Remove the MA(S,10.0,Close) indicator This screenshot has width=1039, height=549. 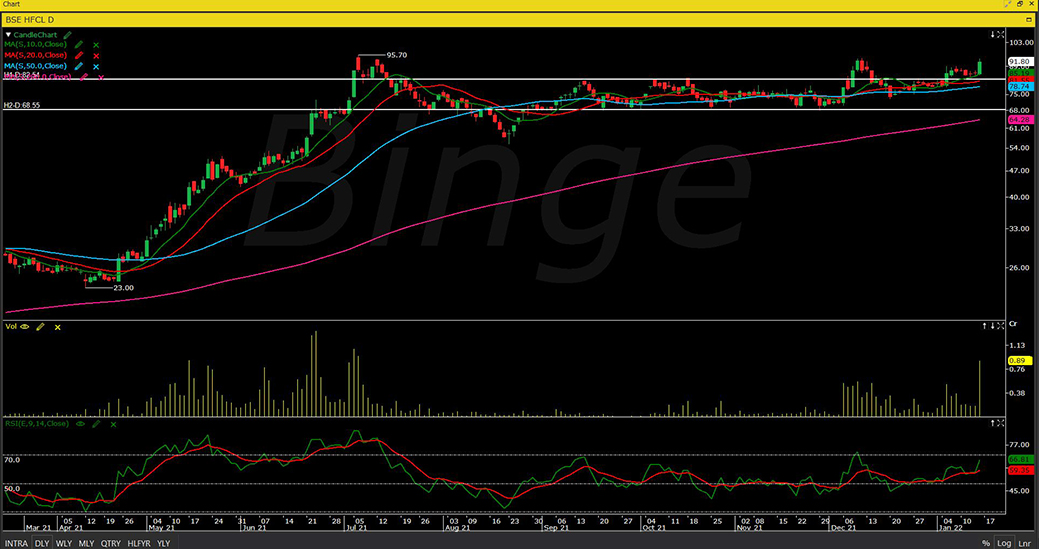click(96, 44)
